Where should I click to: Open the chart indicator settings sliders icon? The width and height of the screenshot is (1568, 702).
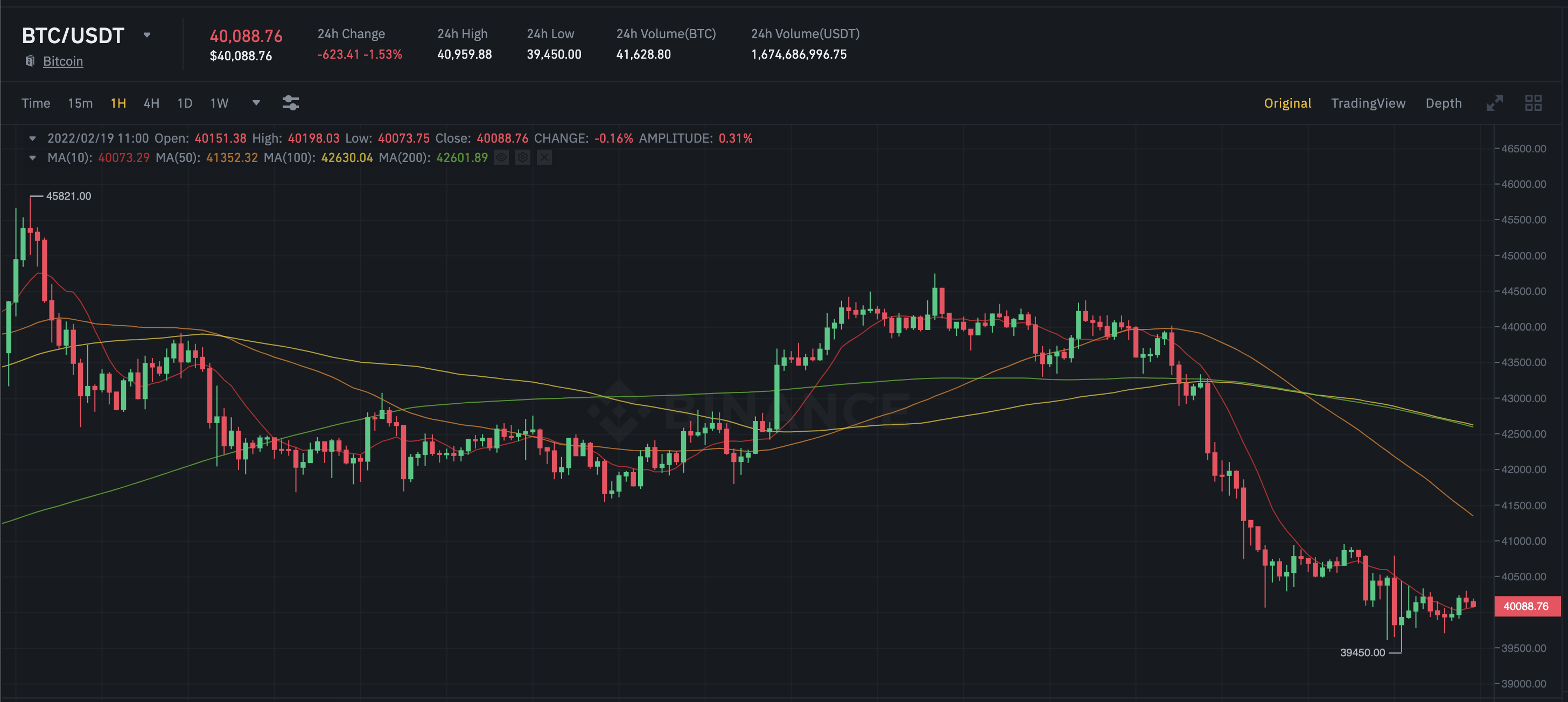coord(290,103)
